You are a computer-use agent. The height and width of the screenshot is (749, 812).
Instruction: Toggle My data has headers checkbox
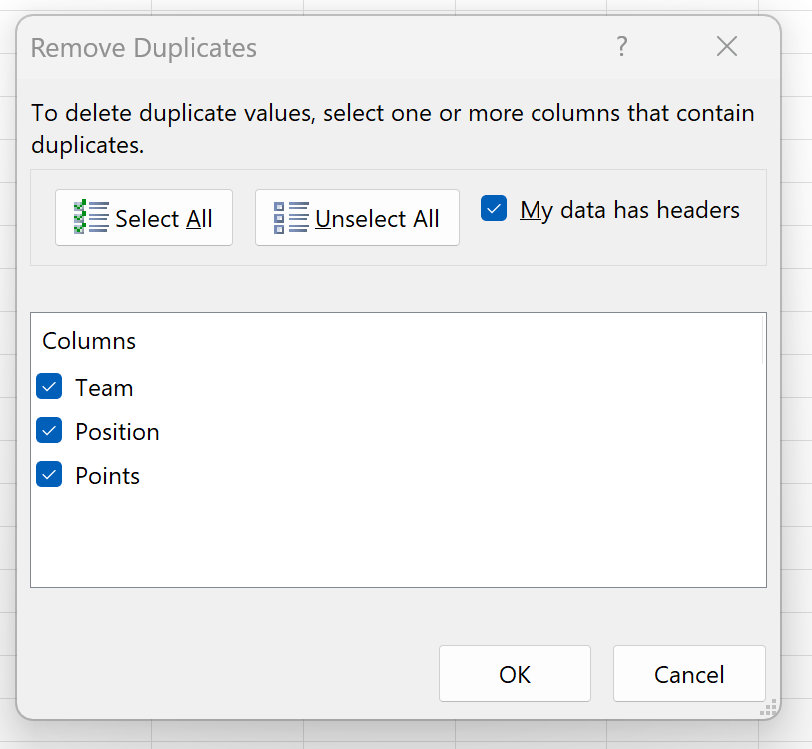pyautogui.click(x=494, y=208)
